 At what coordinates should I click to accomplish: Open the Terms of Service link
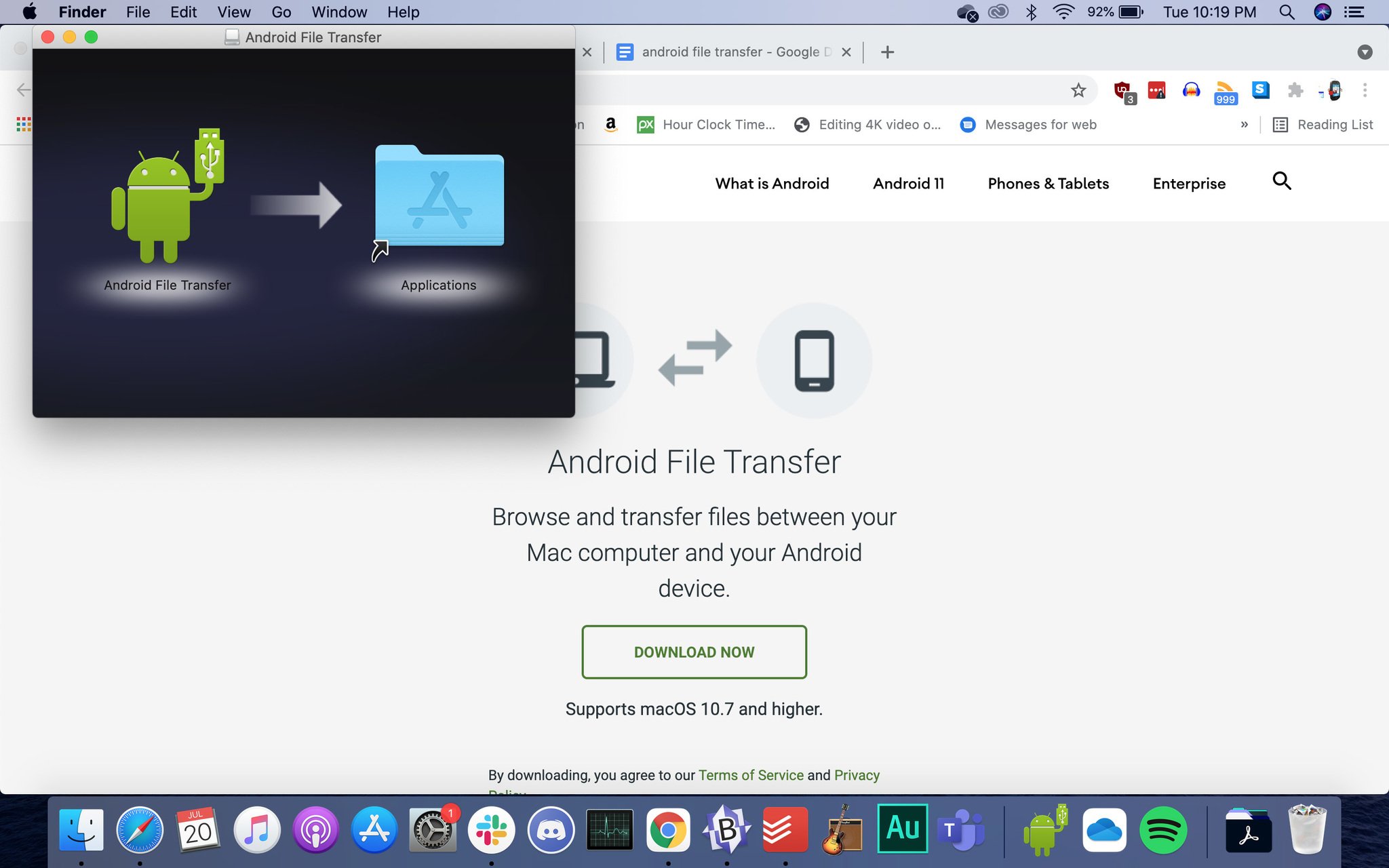tap(751, 775)
